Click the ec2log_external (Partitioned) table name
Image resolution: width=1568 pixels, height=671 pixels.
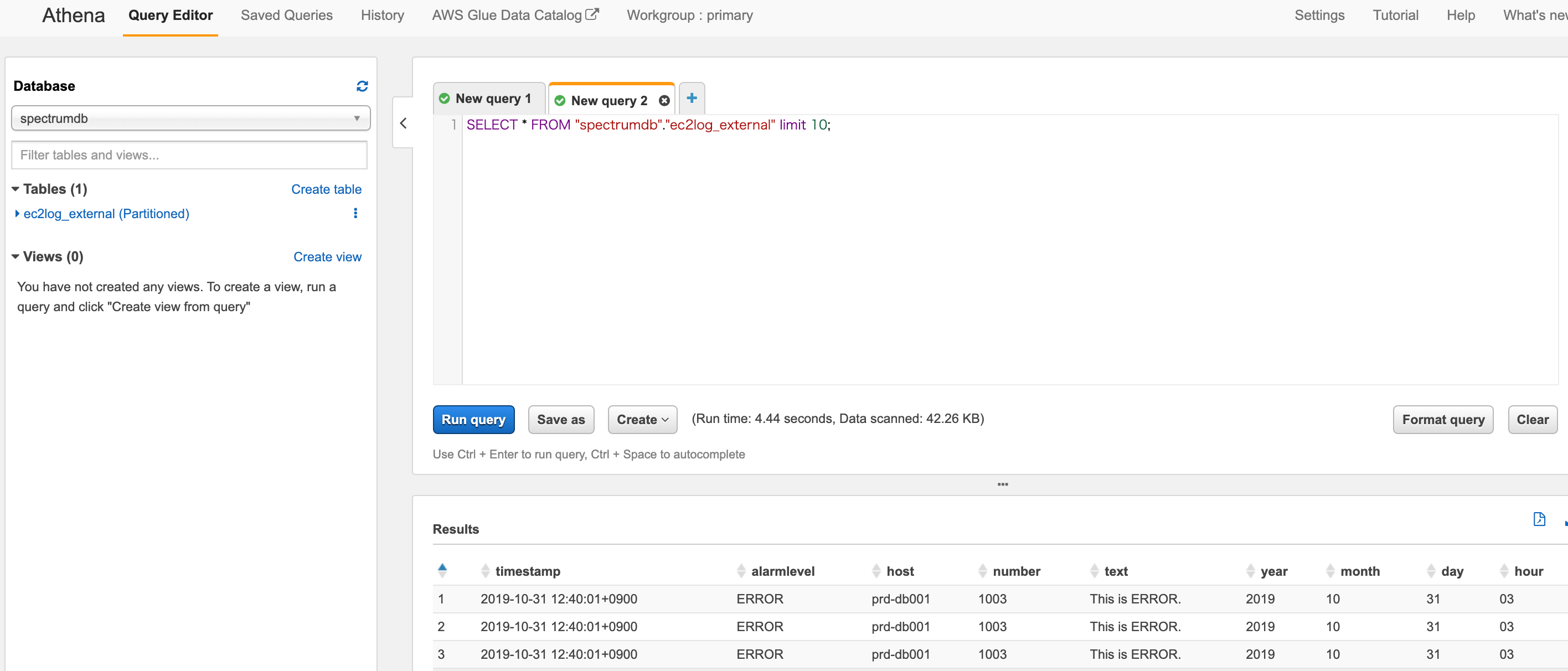pyautogui.click(x=106, y=214)
